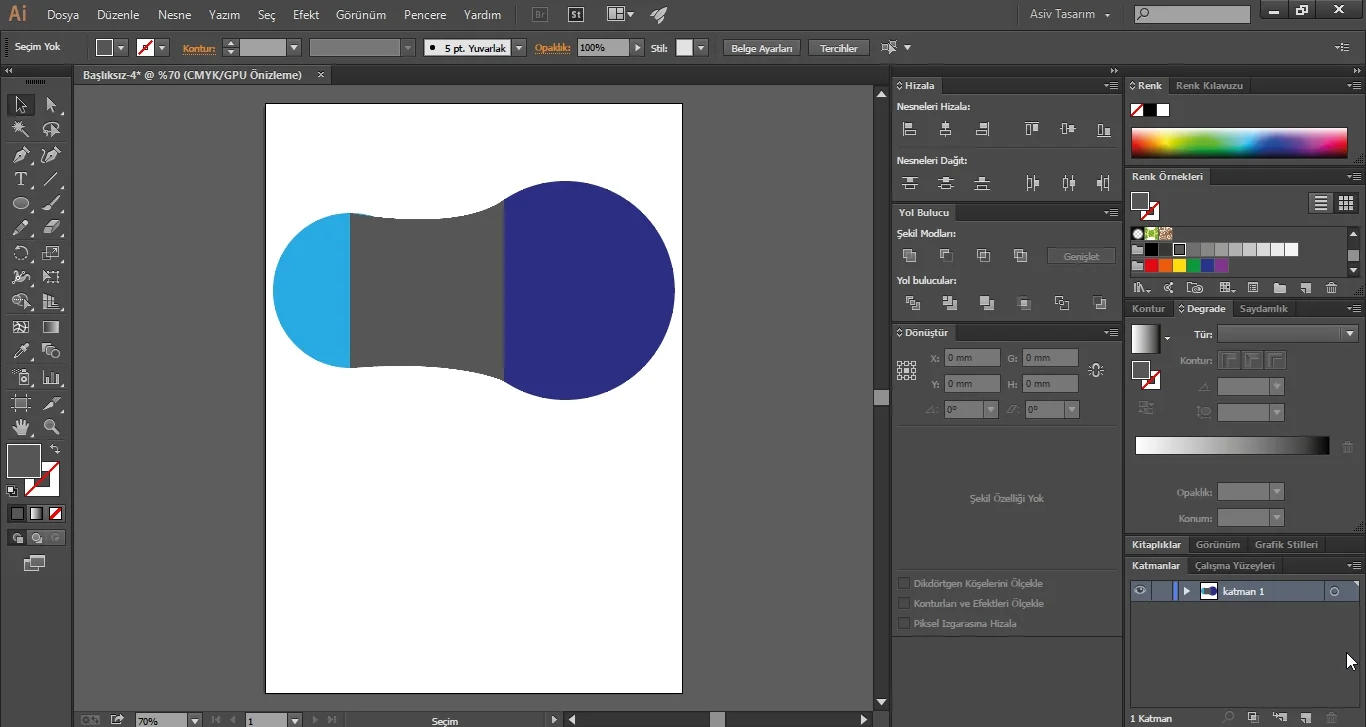Toggle constrain width and height proportions link

(1096, 370)
